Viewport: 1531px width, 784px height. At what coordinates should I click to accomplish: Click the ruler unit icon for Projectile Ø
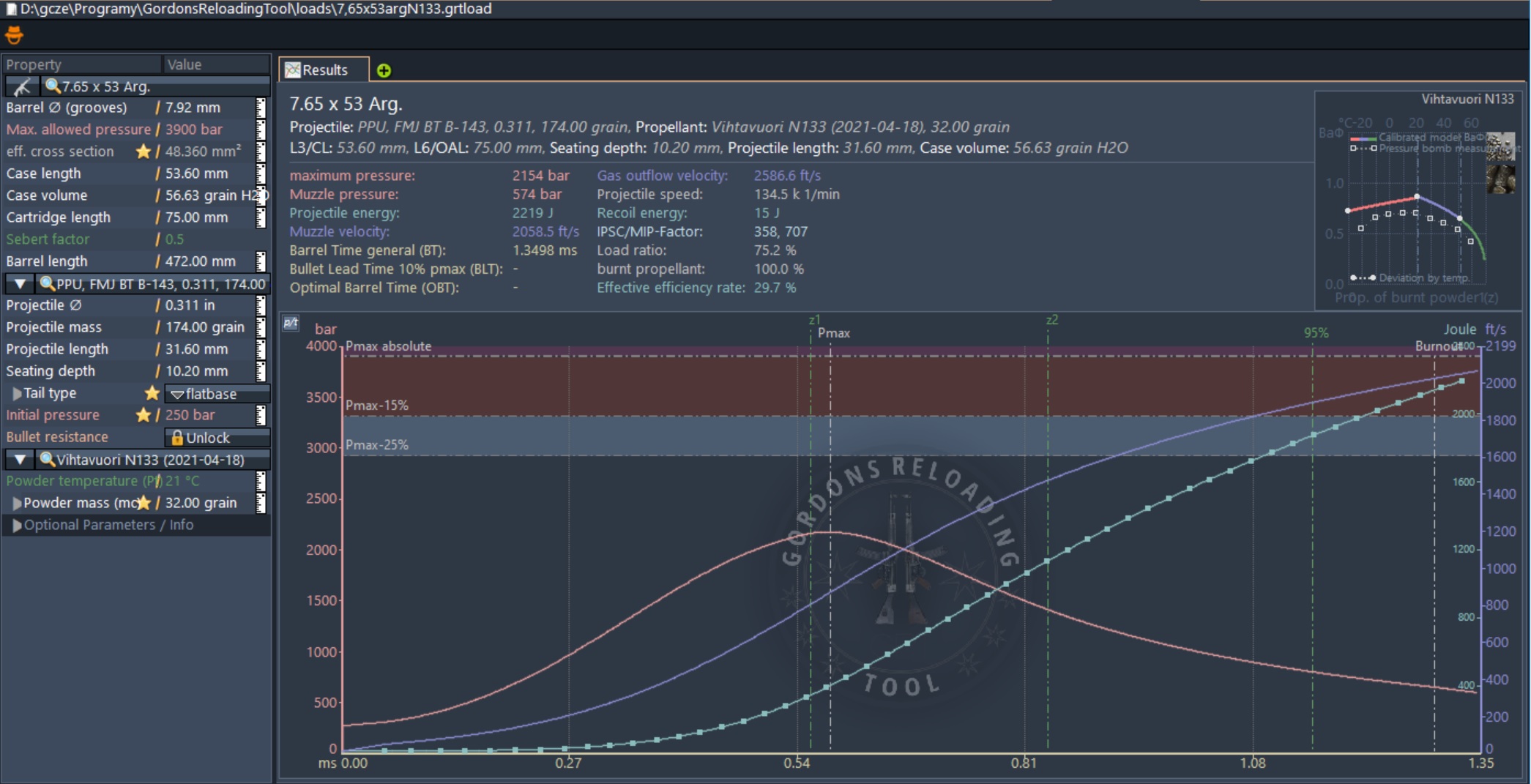pos(261,305)
